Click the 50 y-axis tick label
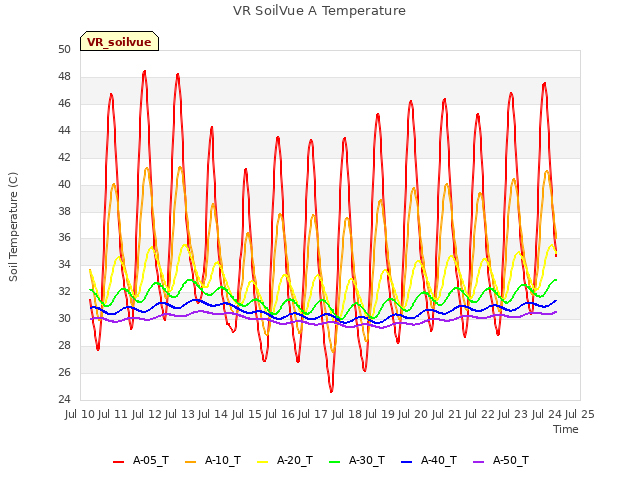This screenshot has width=640, height=480. coord(64,50)
